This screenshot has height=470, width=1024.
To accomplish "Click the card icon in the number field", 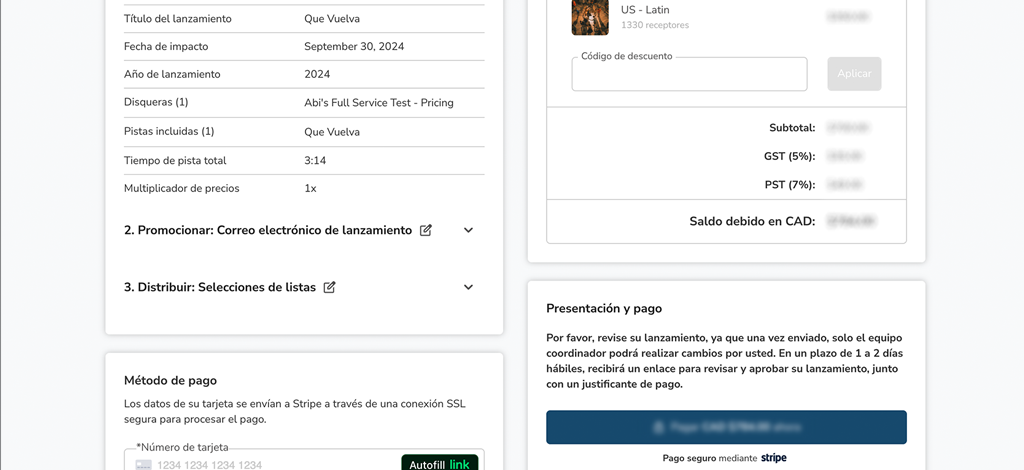I will 144,465.
